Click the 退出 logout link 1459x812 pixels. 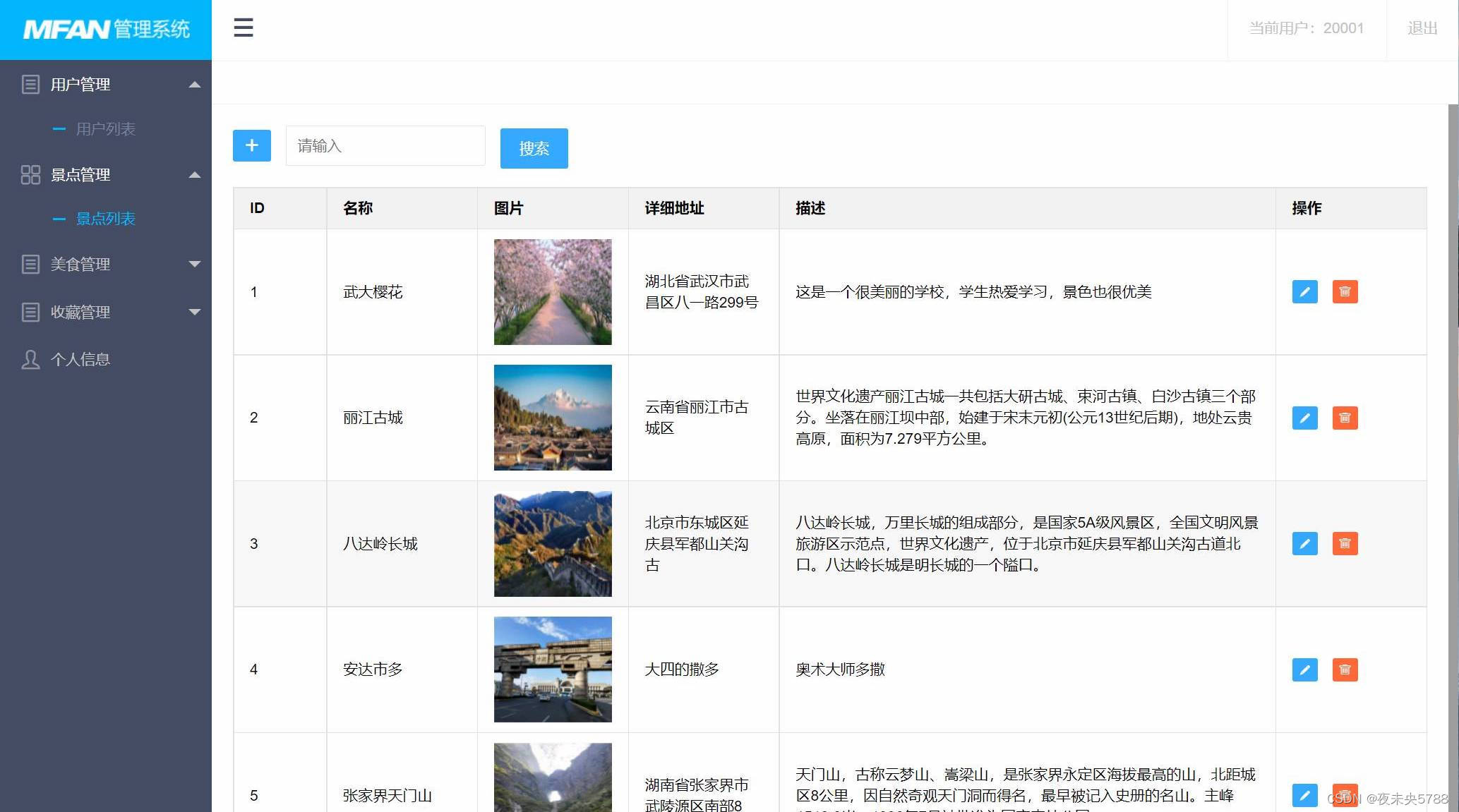[x=1422, y=28]
